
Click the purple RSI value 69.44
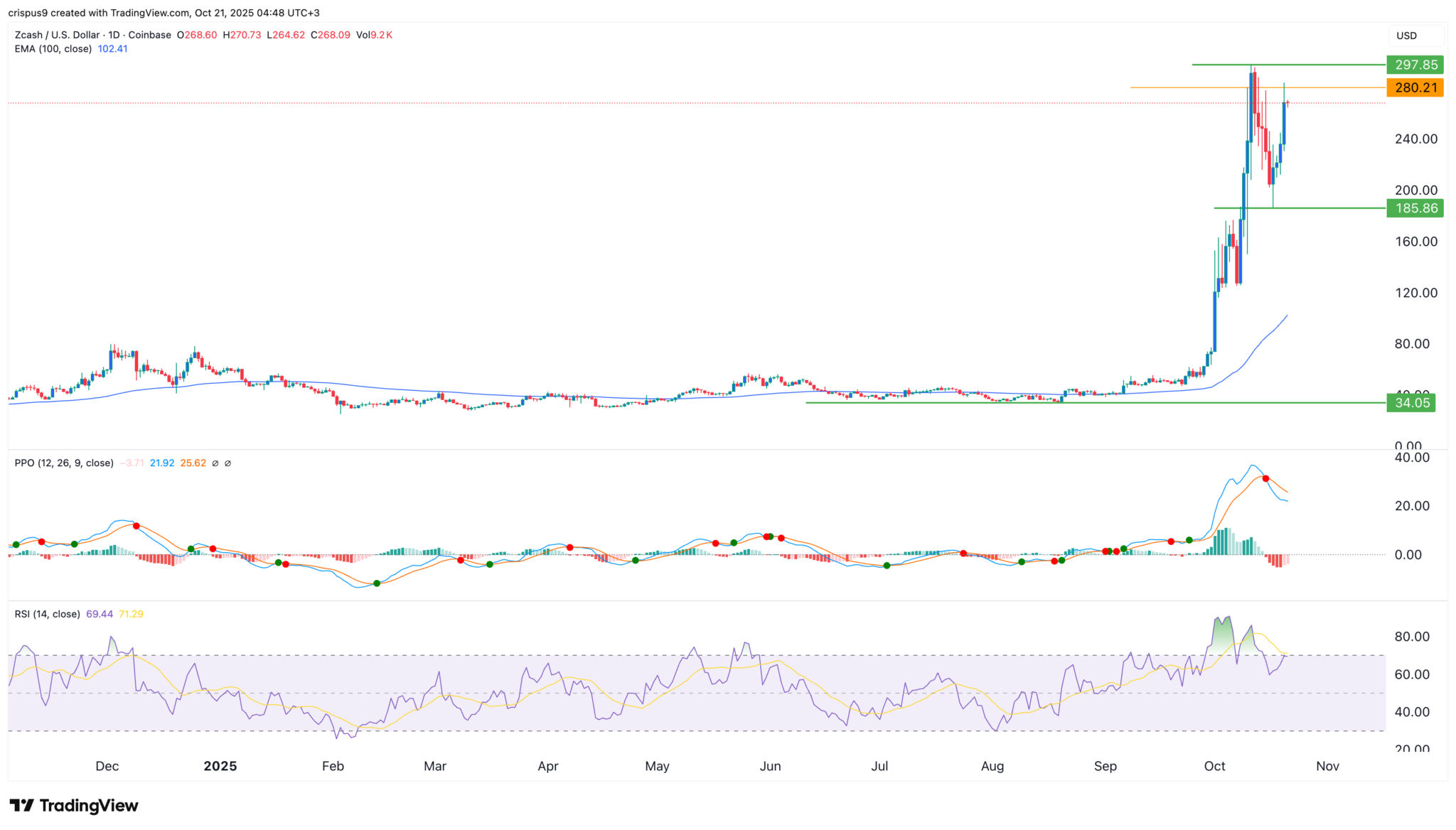(100, 614)
